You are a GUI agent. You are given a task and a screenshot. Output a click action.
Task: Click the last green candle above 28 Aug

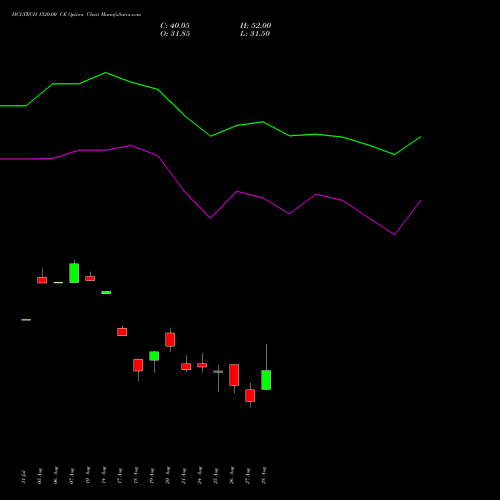point(266,380)
